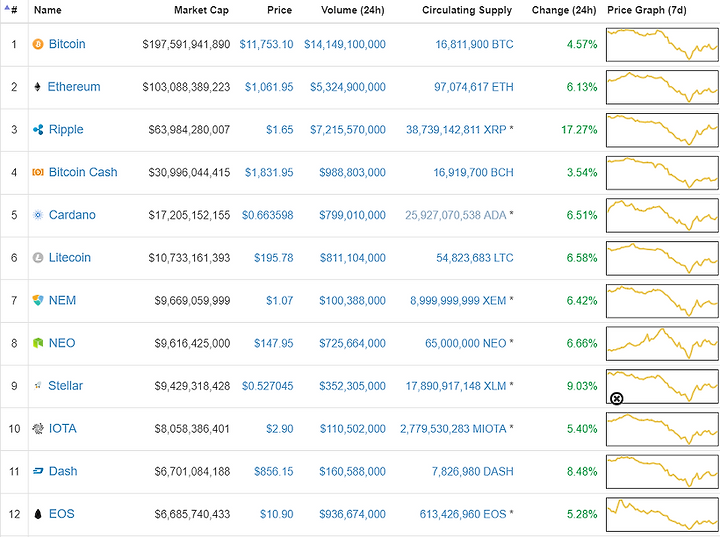Click Bitcoin volume $14,149,100,000
The image size is (720, 537).
pyautogui.click(x=345, y=45)
